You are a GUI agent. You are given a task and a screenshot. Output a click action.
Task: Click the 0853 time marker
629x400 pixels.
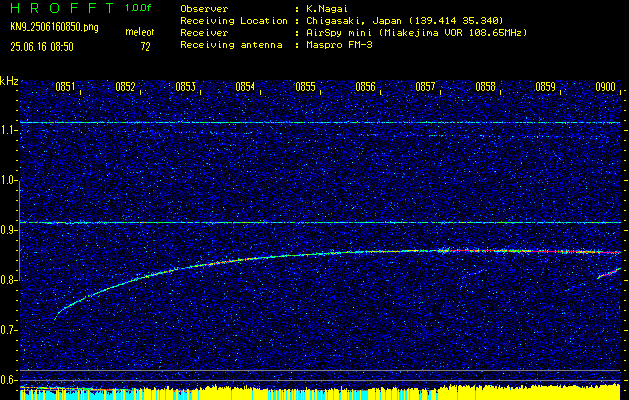tap(185, 87)
